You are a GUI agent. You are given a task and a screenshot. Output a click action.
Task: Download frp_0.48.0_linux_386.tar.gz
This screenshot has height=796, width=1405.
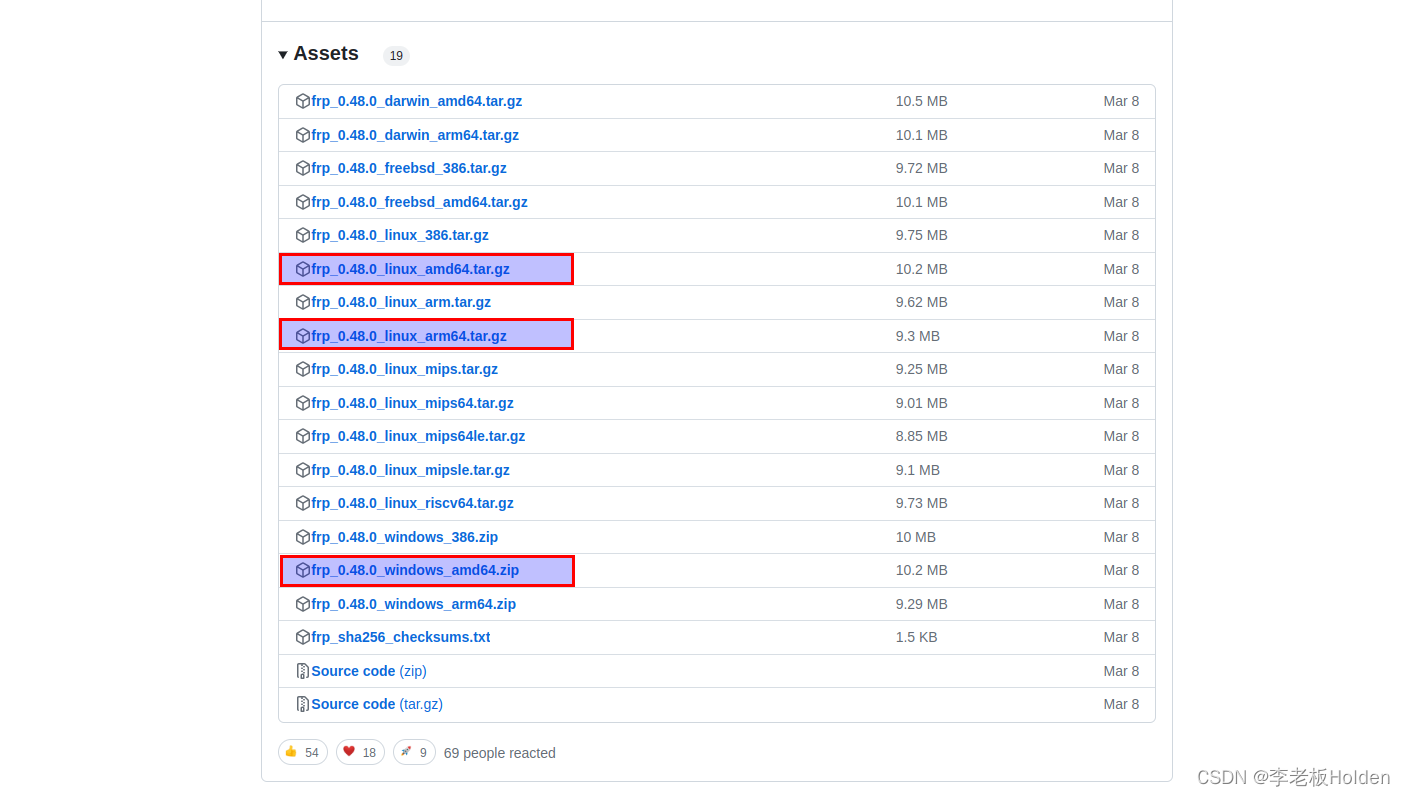click(x=400, y=235)
